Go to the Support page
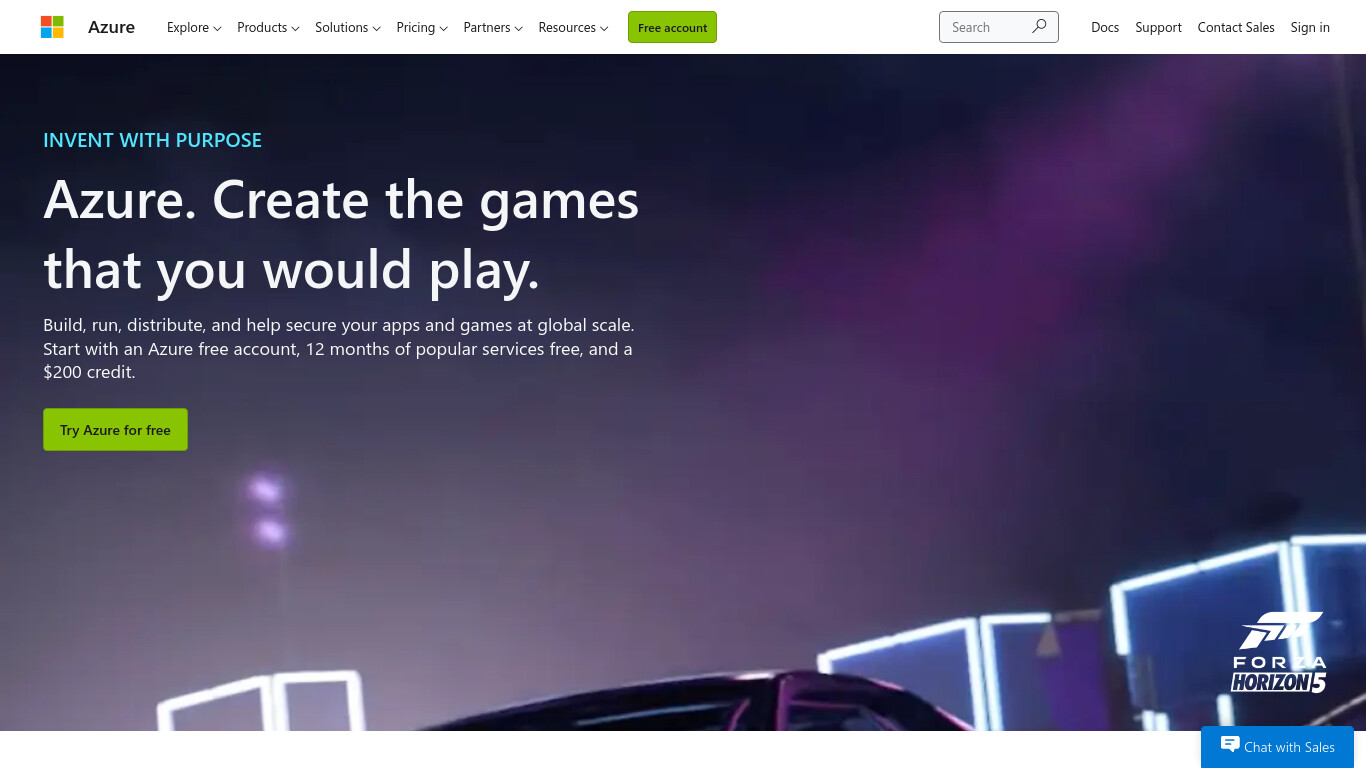The height and width of the screenshot is (768, 1366). pyautogui.click(x=1158, y=27)
